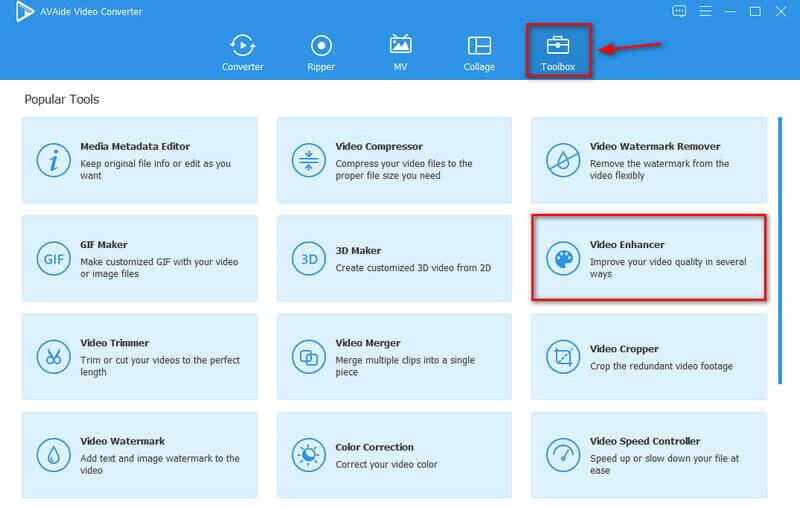800x508 pixels.
Task: Launch Video Merger tool title
Action: coord(368,343)
